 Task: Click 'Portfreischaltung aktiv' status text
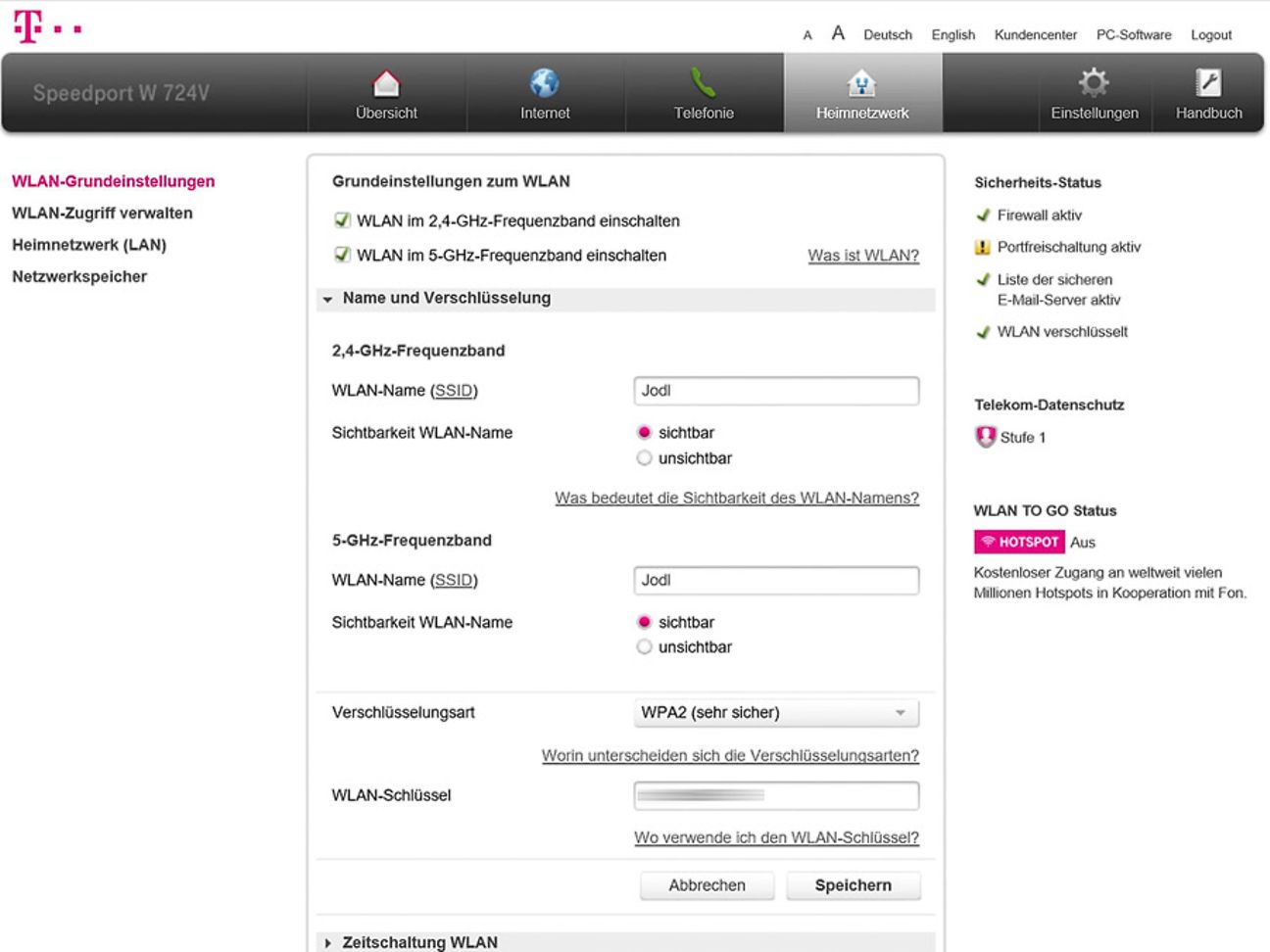[x=1069, y=248]
